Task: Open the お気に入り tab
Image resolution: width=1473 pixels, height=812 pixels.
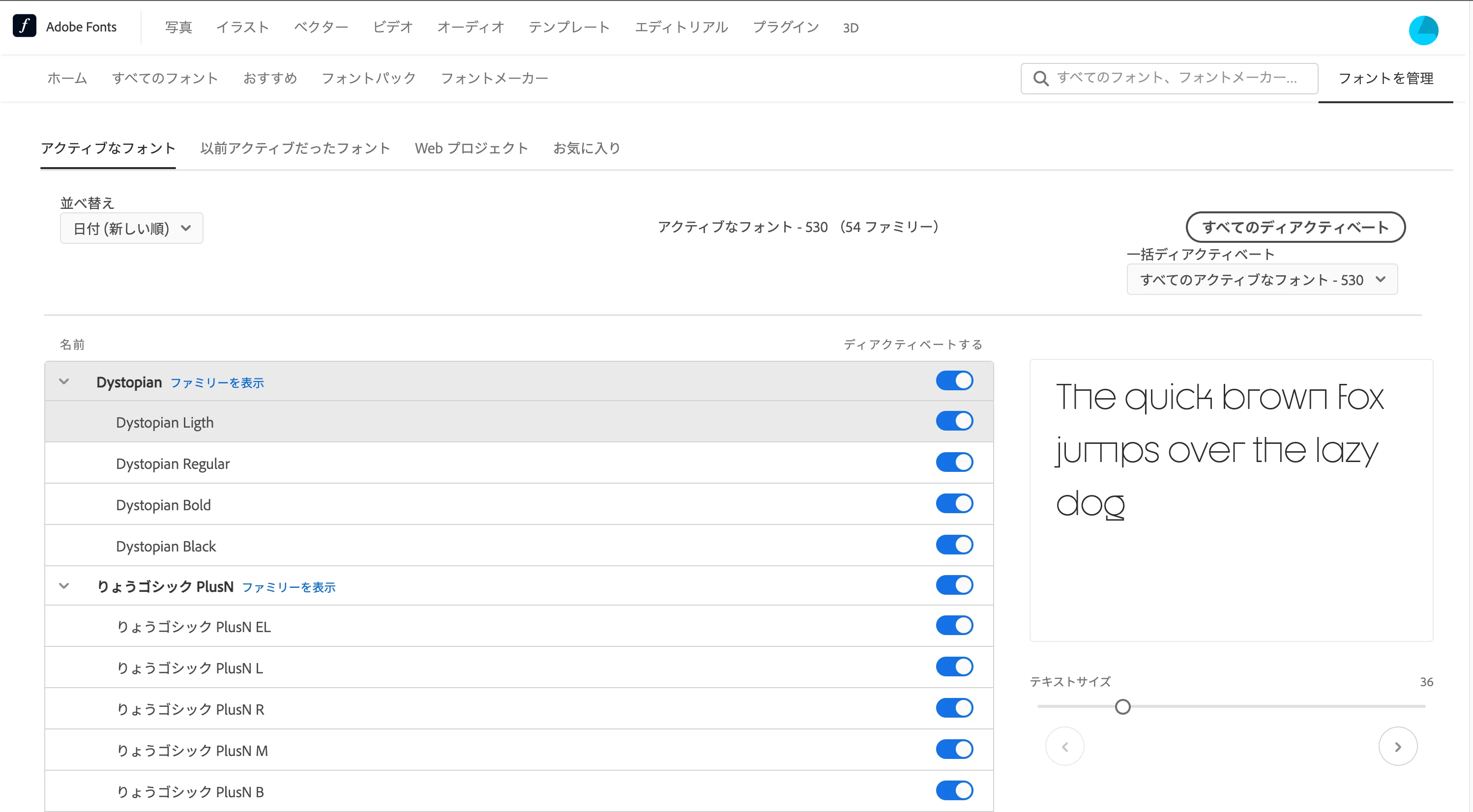Action: coord(586,148)
